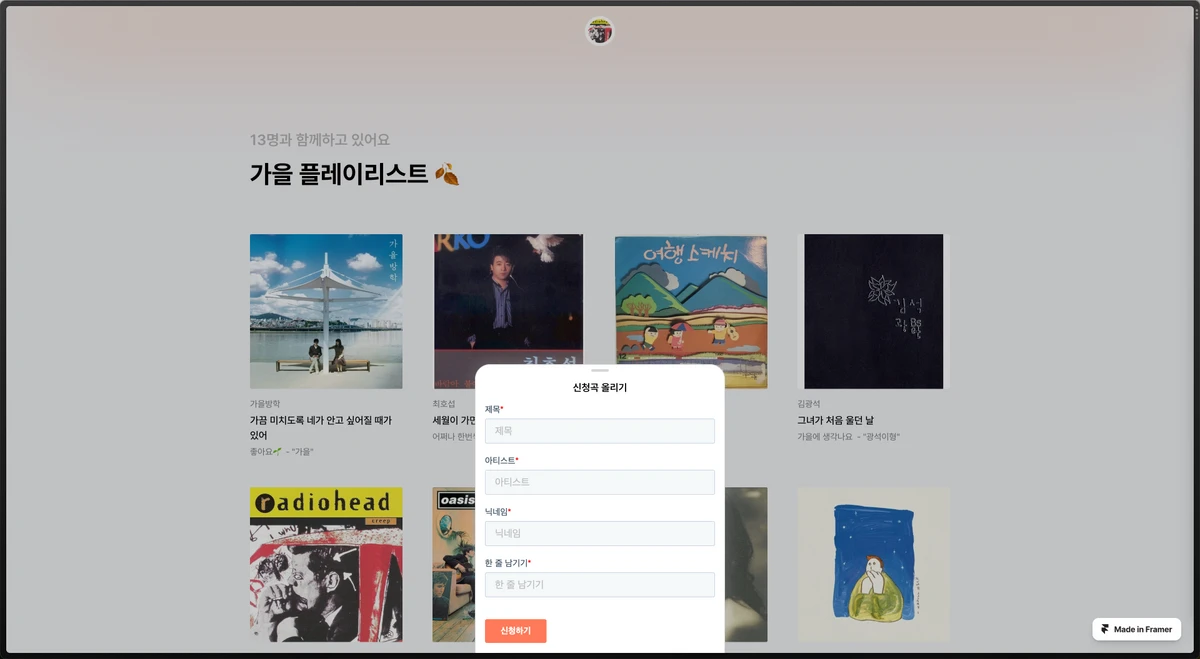Click the round profile avatar at top
Viewport: 1200px width, 659px height.
(x=599, y=31)
